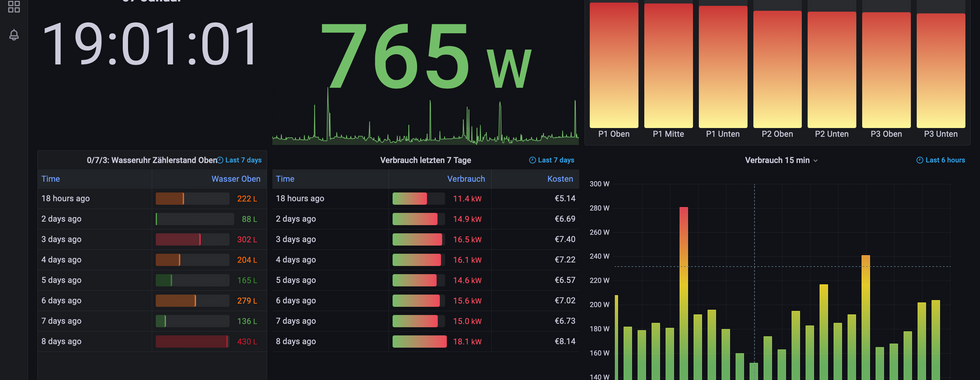Viewport: 980px width, 380px height.
Task: Select the 204 L water value
Action: coord(247,260)
